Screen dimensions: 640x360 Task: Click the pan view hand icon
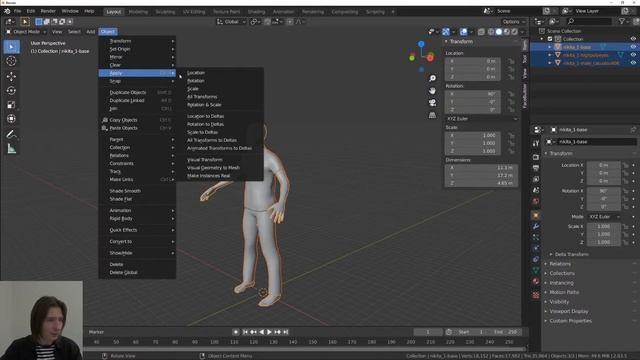[432, 91]
